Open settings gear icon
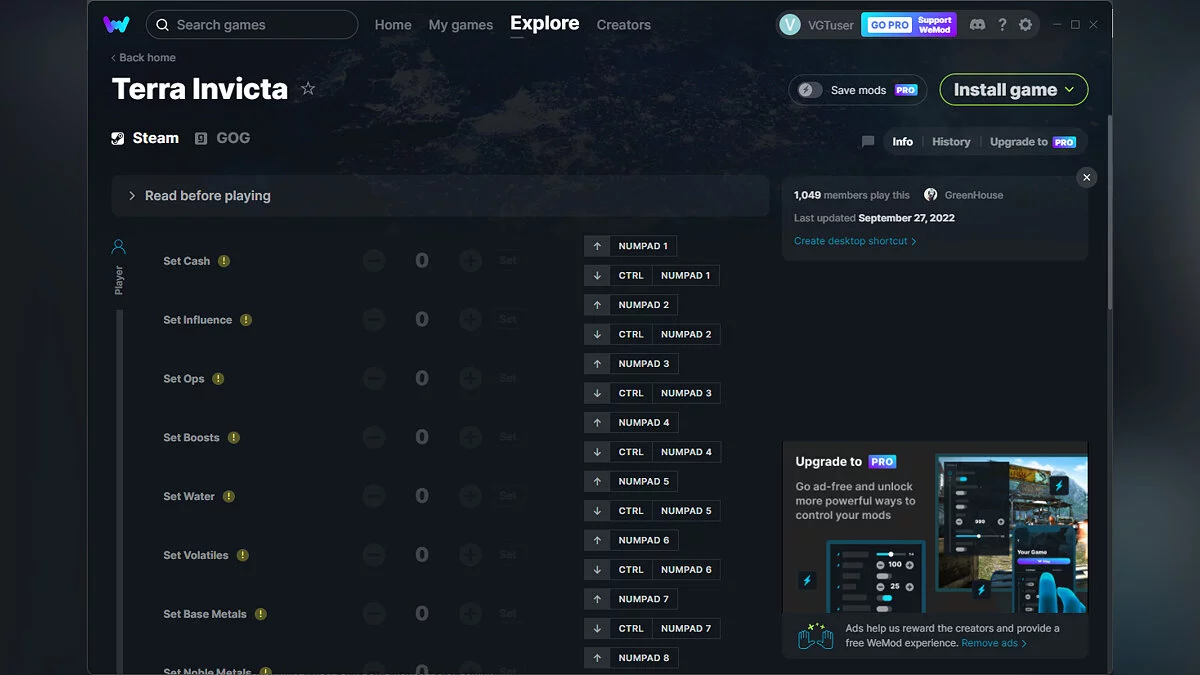This screenshot has width=1200, height=675. (x=1025, y=25)
